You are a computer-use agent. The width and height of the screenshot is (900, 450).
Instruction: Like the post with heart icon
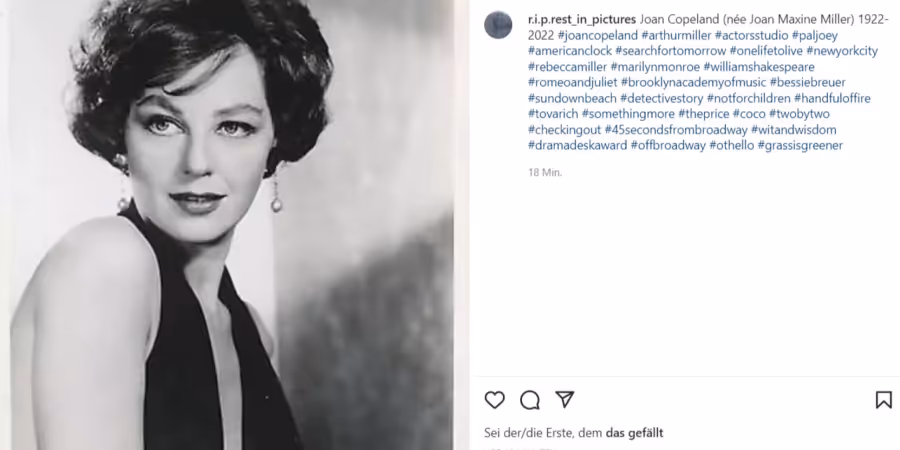(x=494, y=399)
